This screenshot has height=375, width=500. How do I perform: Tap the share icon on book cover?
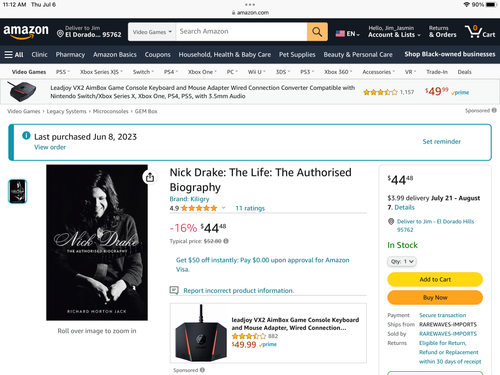point(150,177)
